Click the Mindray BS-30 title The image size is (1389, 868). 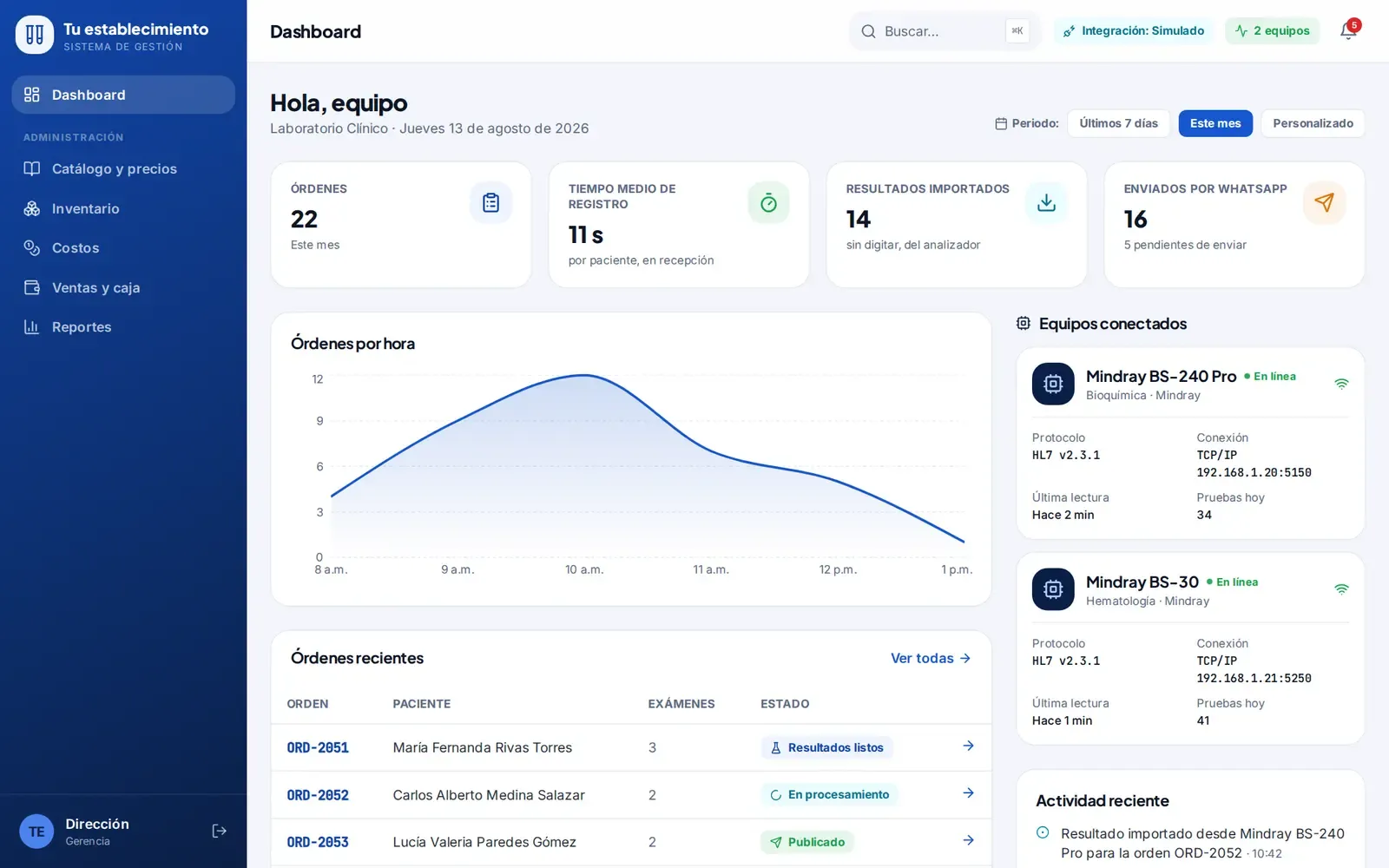[x=1142, y=582]
